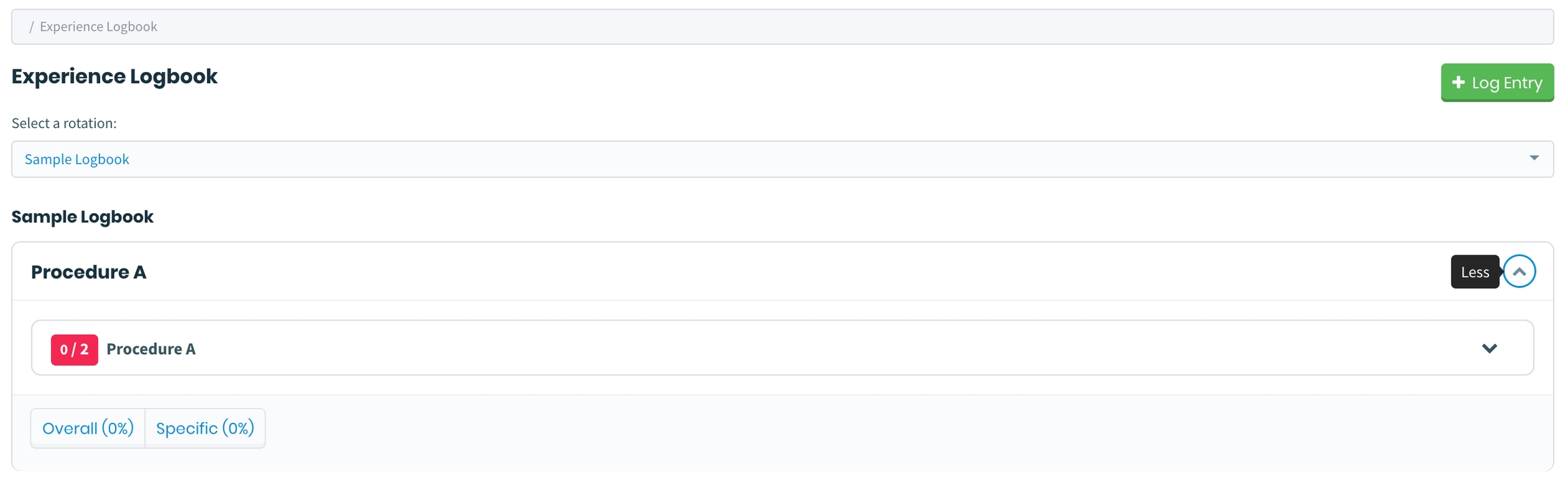Image resolution: width=1568 pixels, height=480 pixels.
Task: Click the green Log Entry button
Action: click(x=1497, y=82)
